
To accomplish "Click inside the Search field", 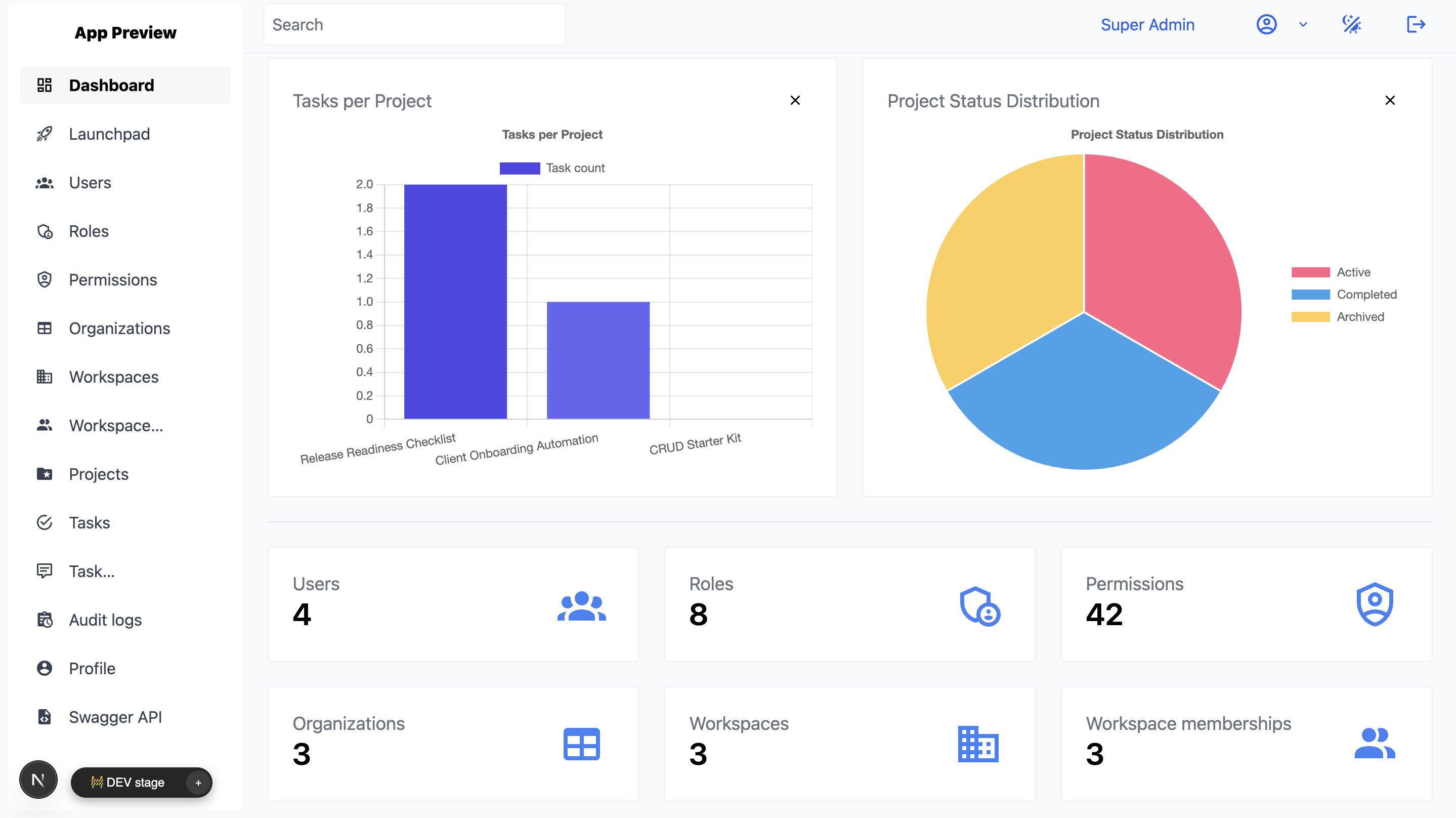I will 414,24.
